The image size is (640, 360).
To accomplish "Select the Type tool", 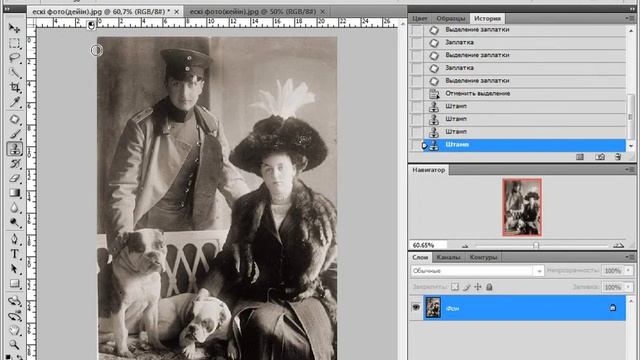I will (14, 254).
